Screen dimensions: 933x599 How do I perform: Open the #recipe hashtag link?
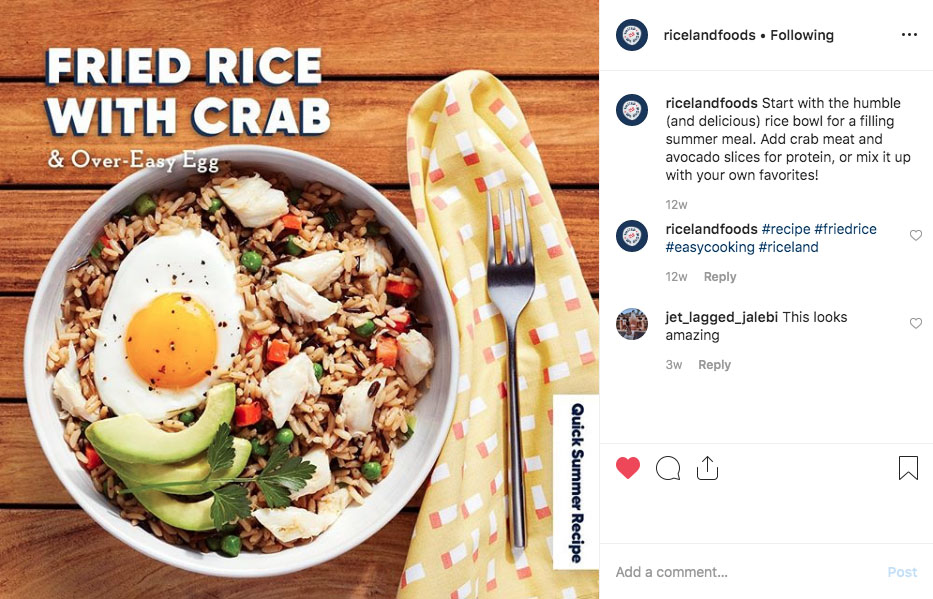(x=785, y=229)
